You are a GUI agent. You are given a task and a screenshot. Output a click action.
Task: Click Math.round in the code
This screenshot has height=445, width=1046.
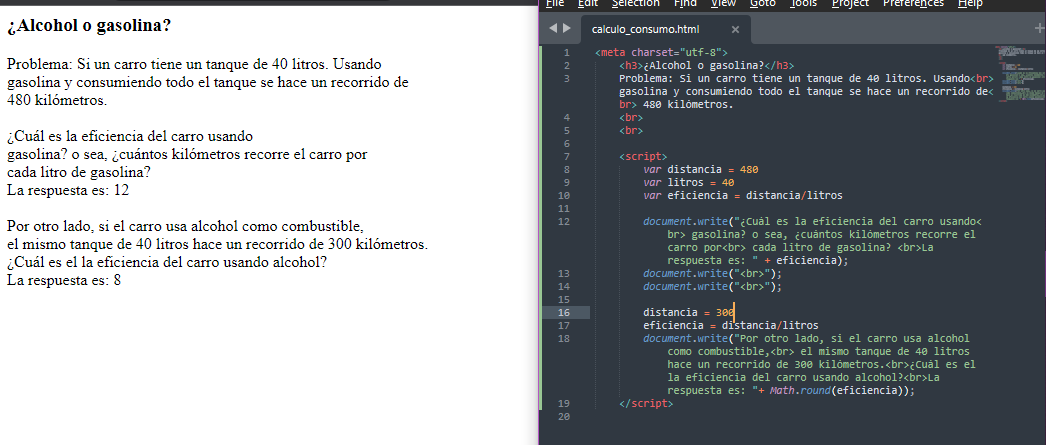pos(801,391)
